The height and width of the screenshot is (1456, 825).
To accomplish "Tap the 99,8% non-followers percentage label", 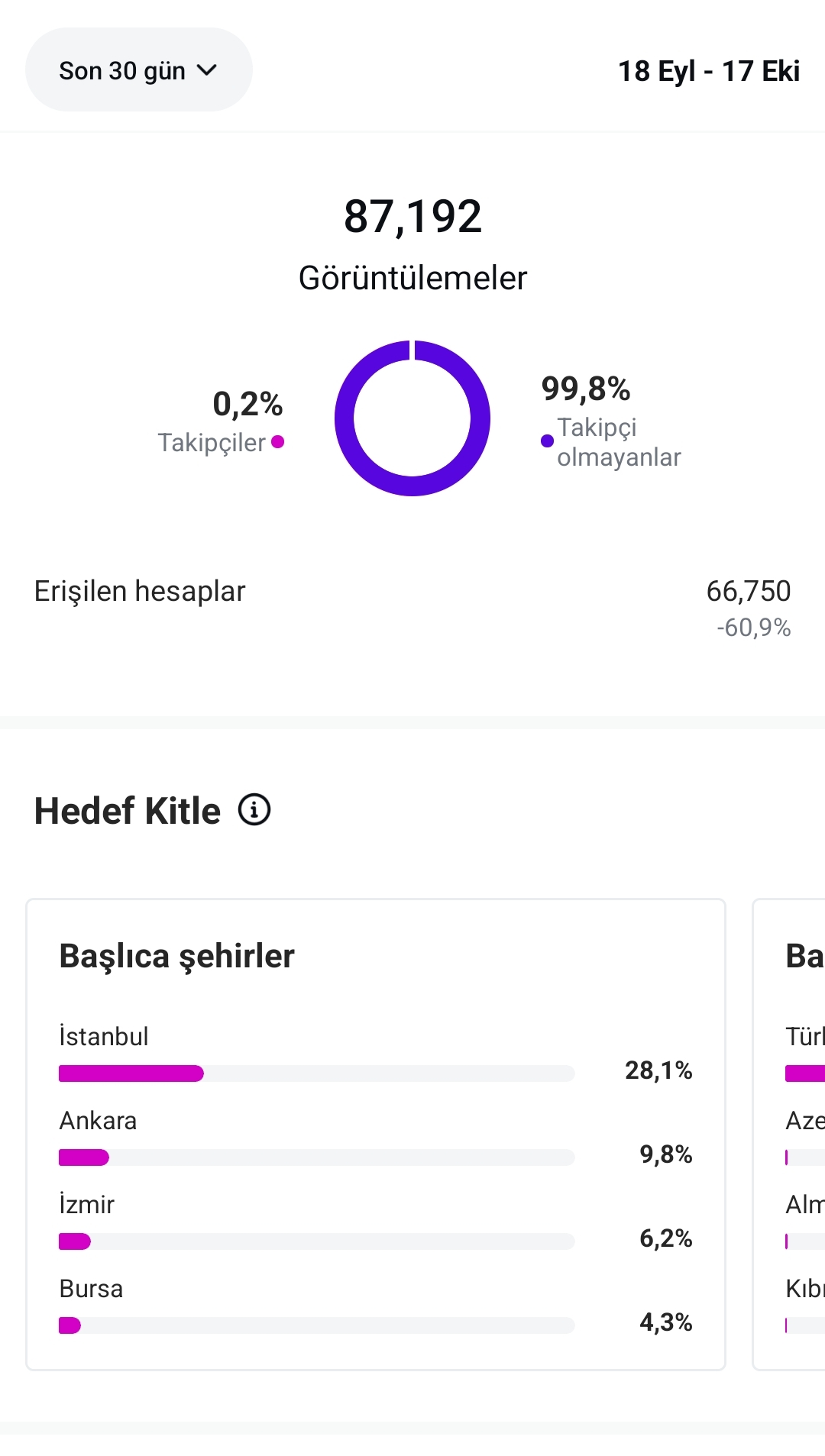I will pos(586,389).
